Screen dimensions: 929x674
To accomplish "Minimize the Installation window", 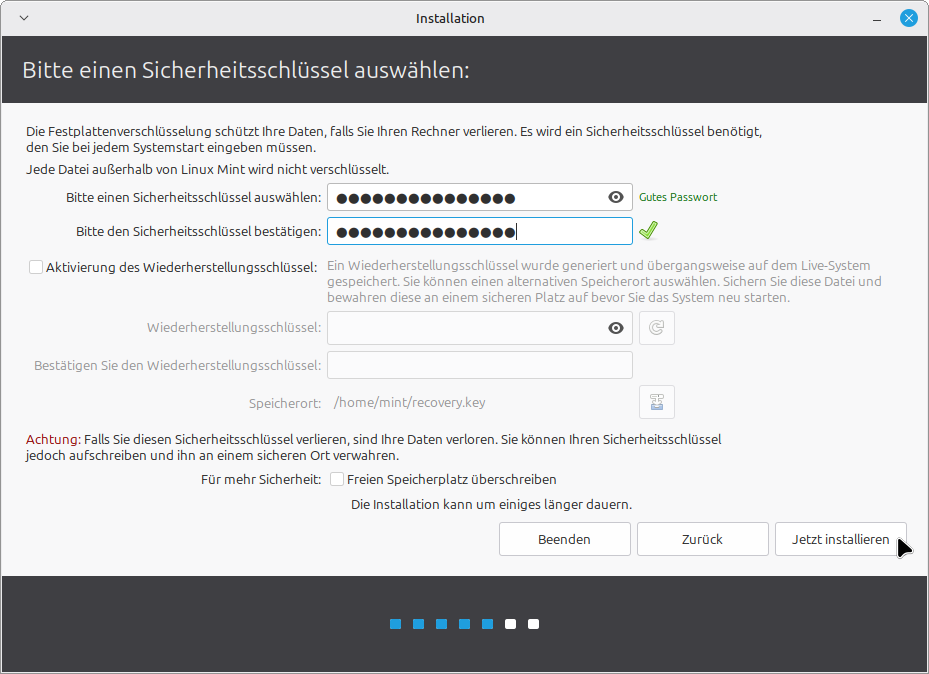I will 877,17.
